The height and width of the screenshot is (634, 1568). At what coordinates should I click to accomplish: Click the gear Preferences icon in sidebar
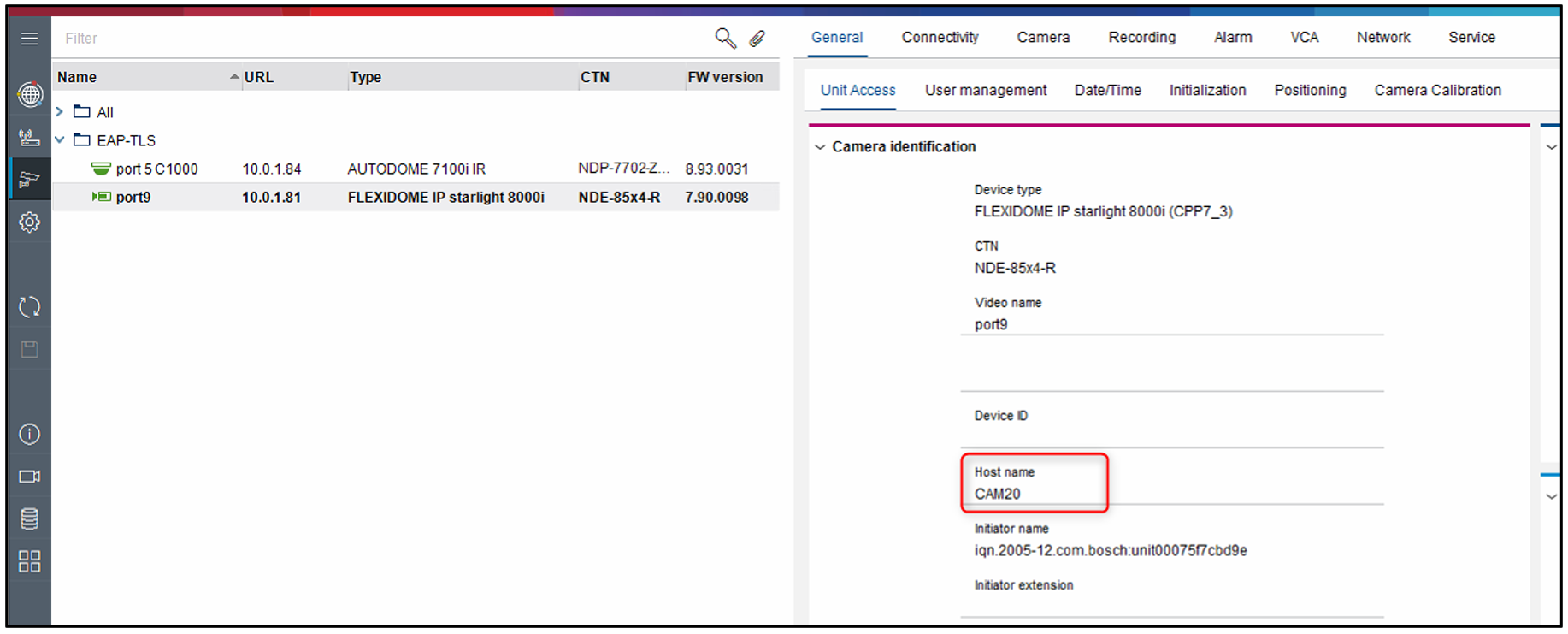coord(30,222)
